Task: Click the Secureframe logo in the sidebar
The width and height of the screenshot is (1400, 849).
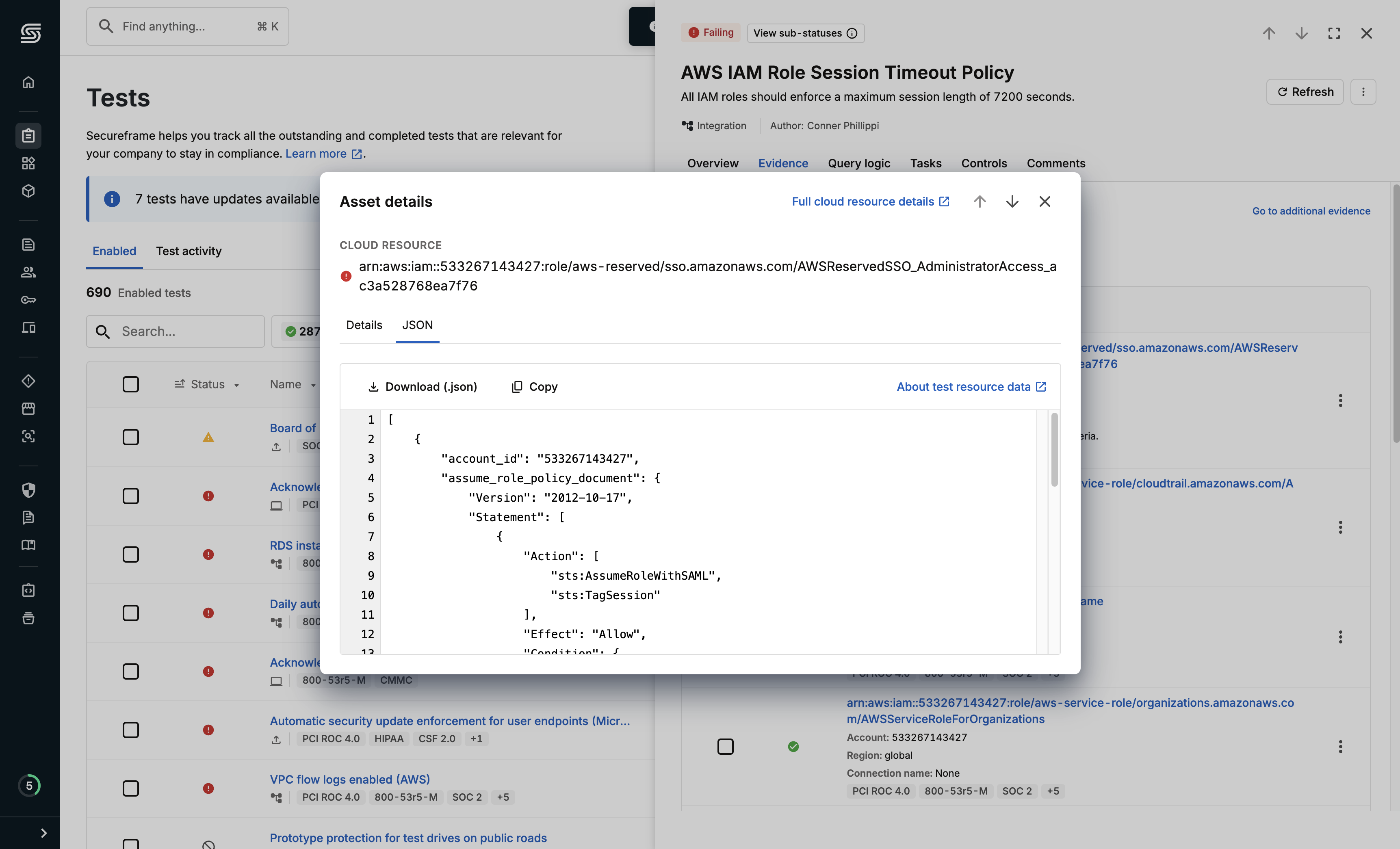Action: tap(30, 33)
